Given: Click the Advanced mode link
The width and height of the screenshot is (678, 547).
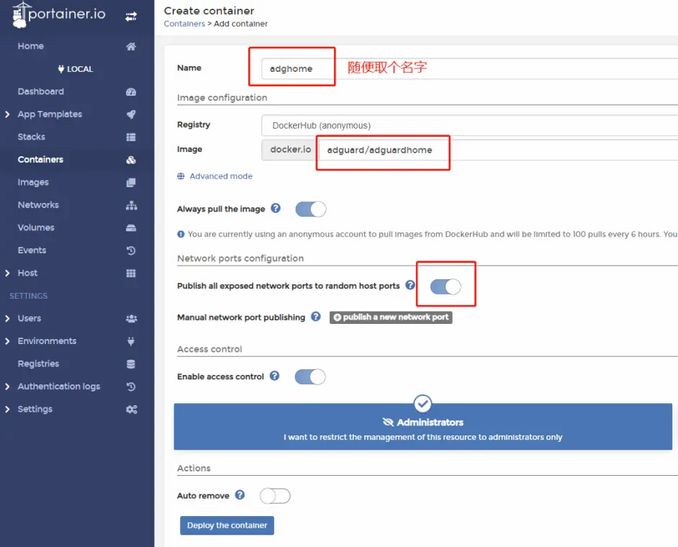Looking at the screenshot, I should tap(221, 176).
